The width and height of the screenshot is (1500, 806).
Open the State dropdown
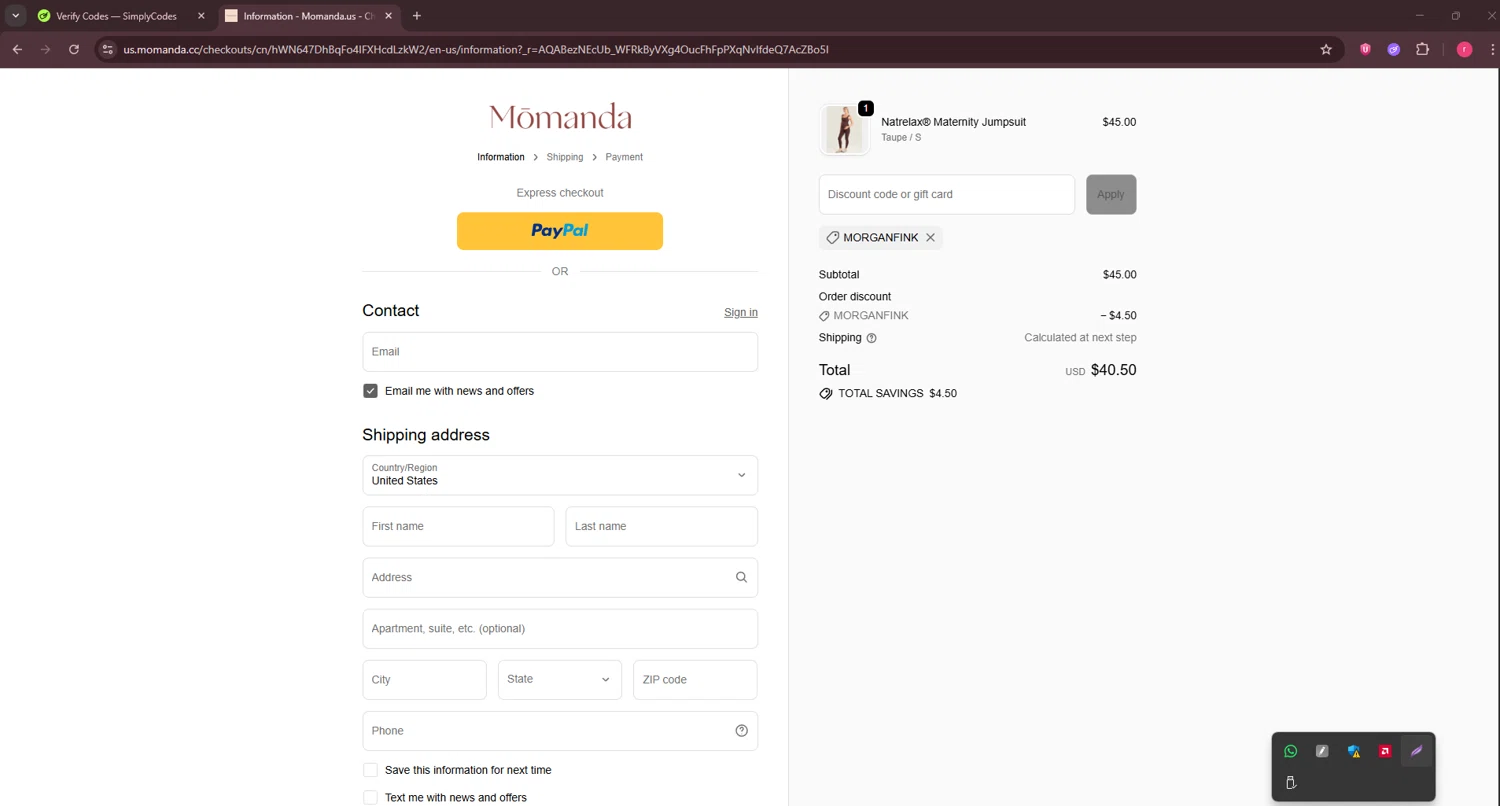pyautogui.click(x=560, y=679)
